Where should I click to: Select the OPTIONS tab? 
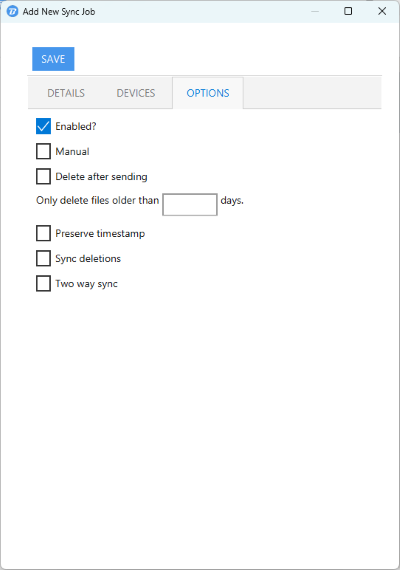coord(208,93)
